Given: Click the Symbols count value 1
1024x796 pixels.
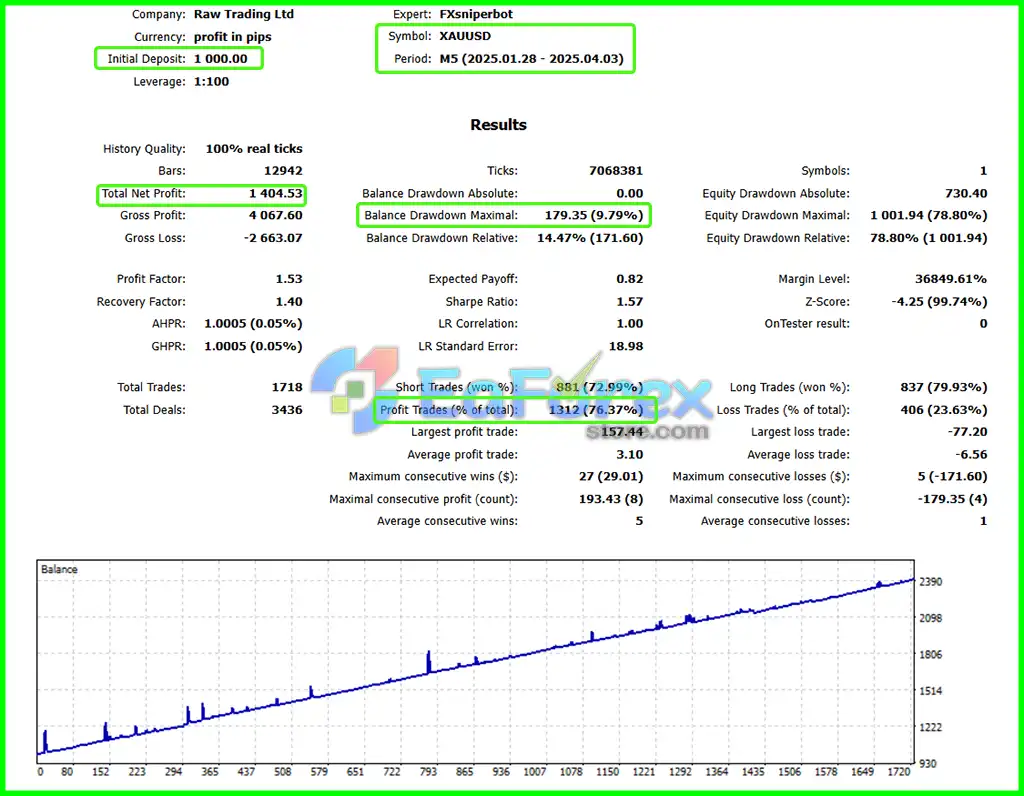Looking at the screenshot, I should click(983, 171).
